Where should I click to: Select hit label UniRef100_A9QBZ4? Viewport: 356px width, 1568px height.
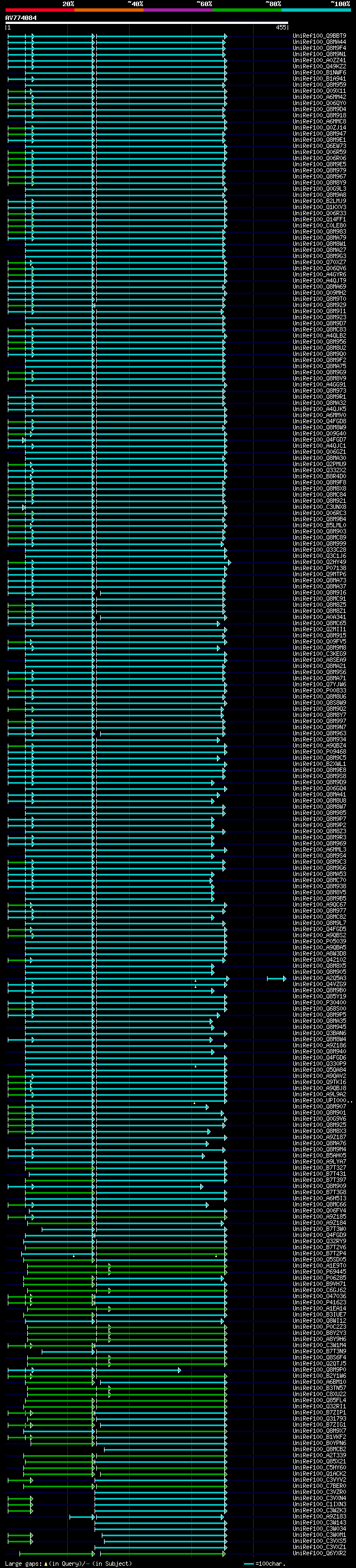(319, 746)
